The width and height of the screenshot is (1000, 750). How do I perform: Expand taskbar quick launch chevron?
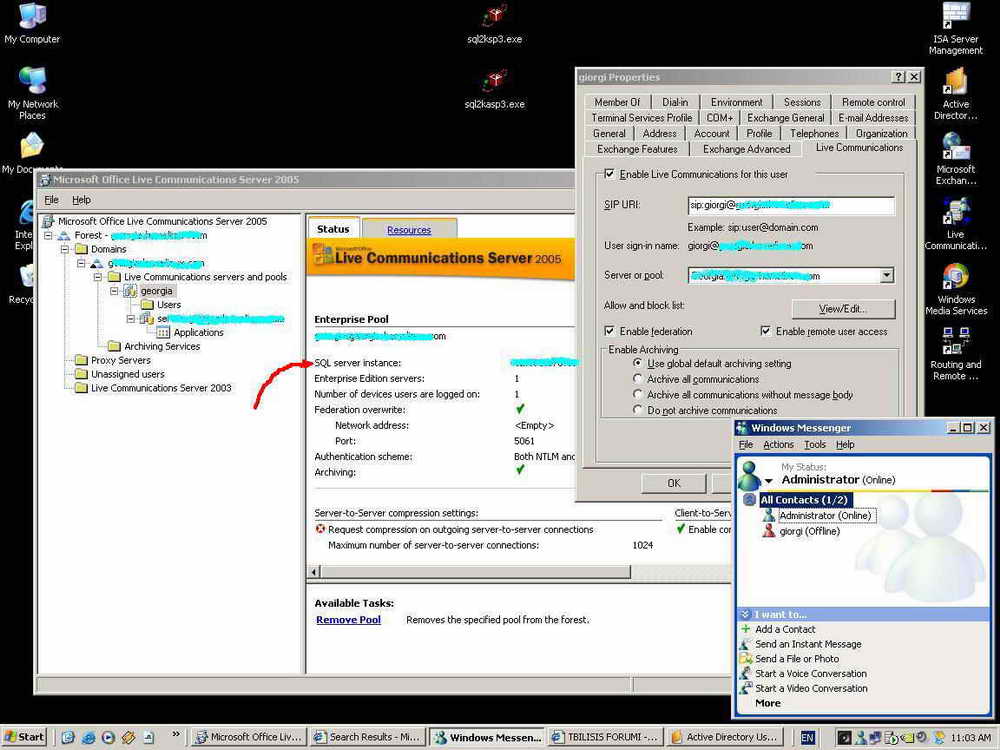pyautogui.click(x=176, y=733)
